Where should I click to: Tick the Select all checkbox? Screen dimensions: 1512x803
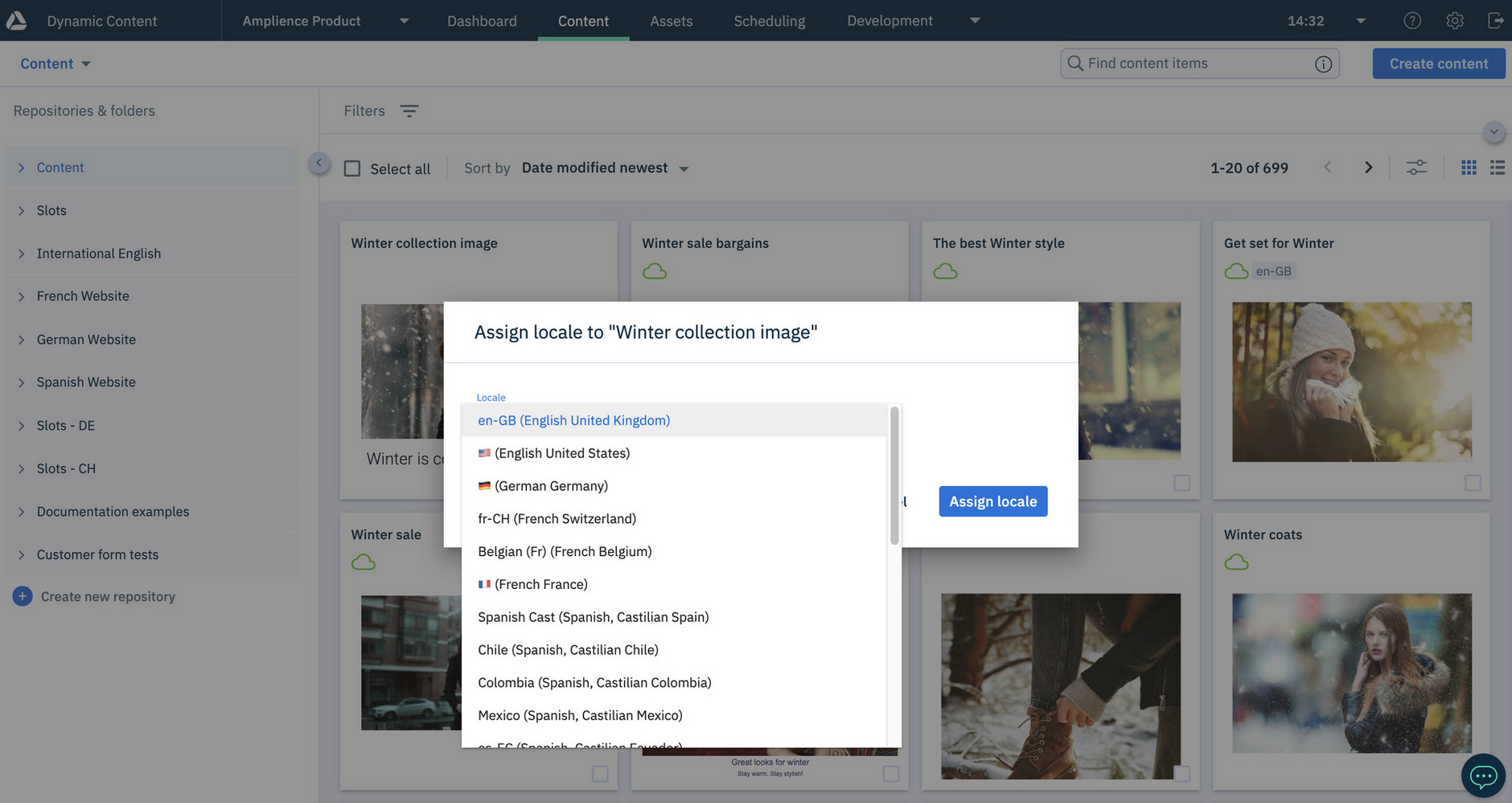pyautogui.click(x=352, y=168)
